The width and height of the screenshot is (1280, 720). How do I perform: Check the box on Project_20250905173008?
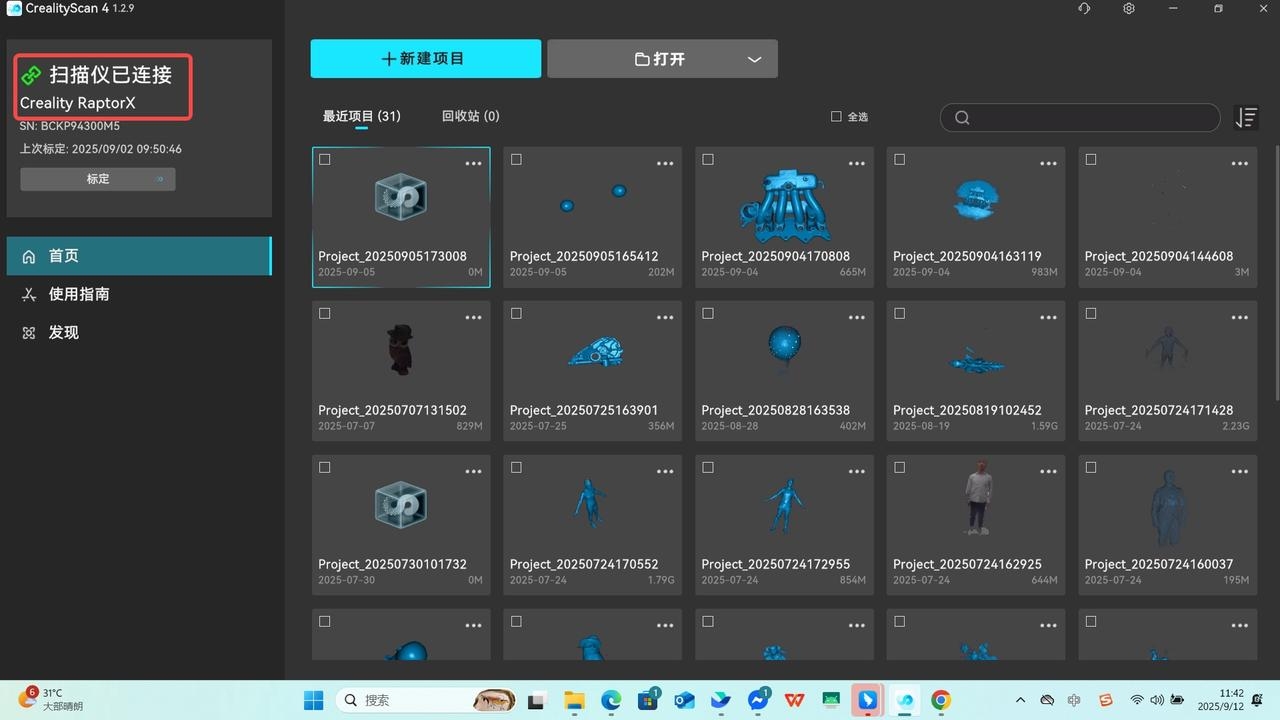(324, 160)
